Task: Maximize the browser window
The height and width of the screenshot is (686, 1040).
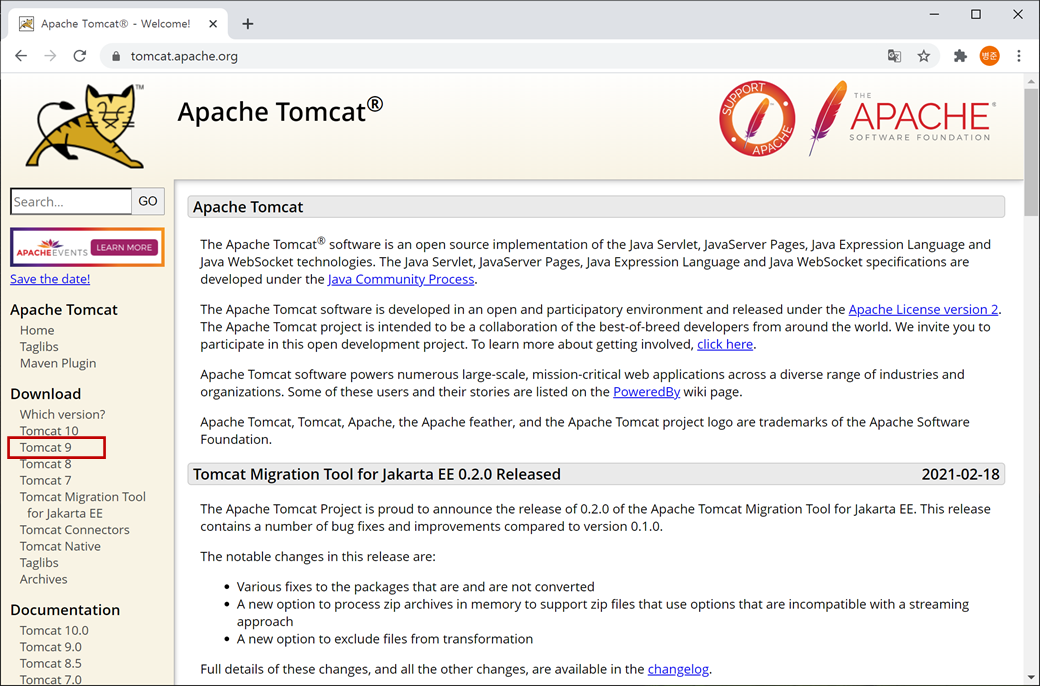Action: [x=976, y=15]
